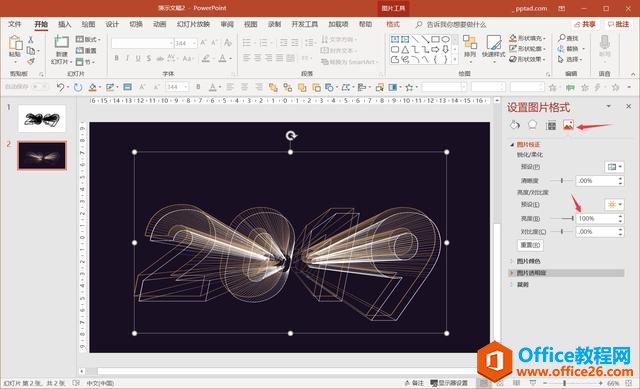This screenshot has width=640, height=389.
Task: Click the Arrange (排列) icon in ribbon
Action: [x=470, y=46]
